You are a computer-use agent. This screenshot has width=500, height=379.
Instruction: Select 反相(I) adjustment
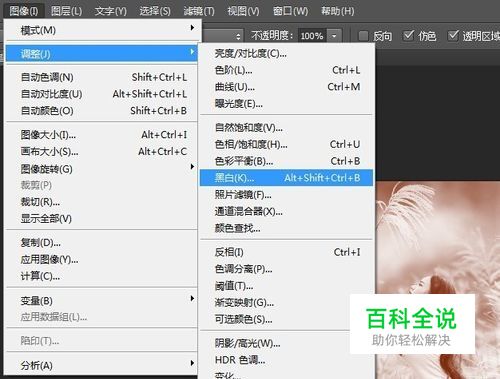click(286, 252)
